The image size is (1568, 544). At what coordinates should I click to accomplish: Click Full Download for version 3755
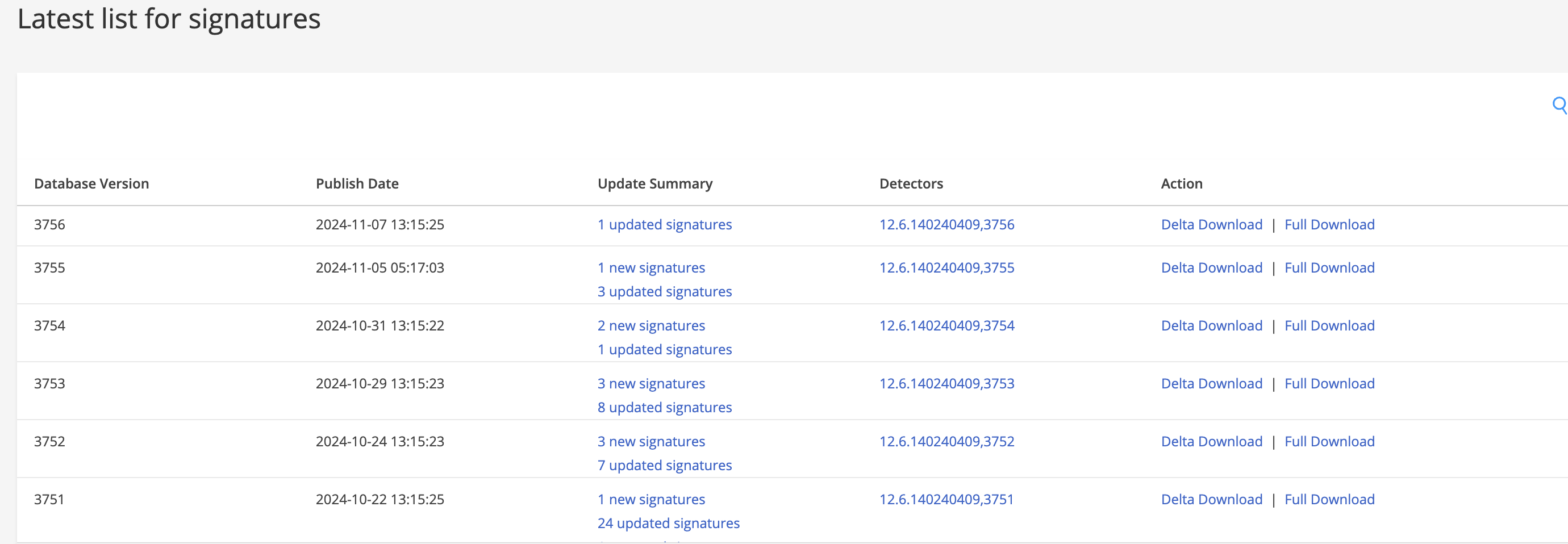click(x=1330, y=267)
